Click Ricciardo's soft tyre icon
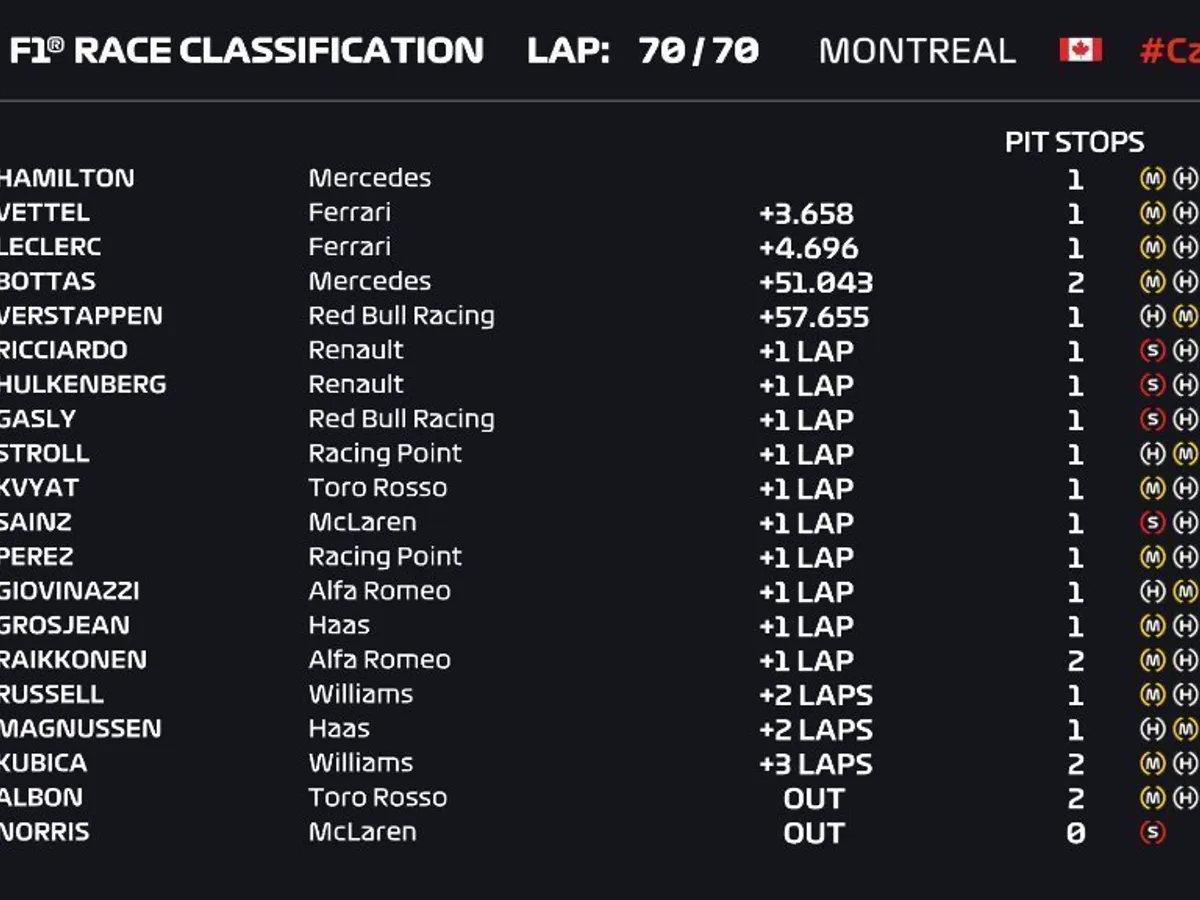Image resolution: width=1200 pixels, height=900 pixels. click(1152, 351)
